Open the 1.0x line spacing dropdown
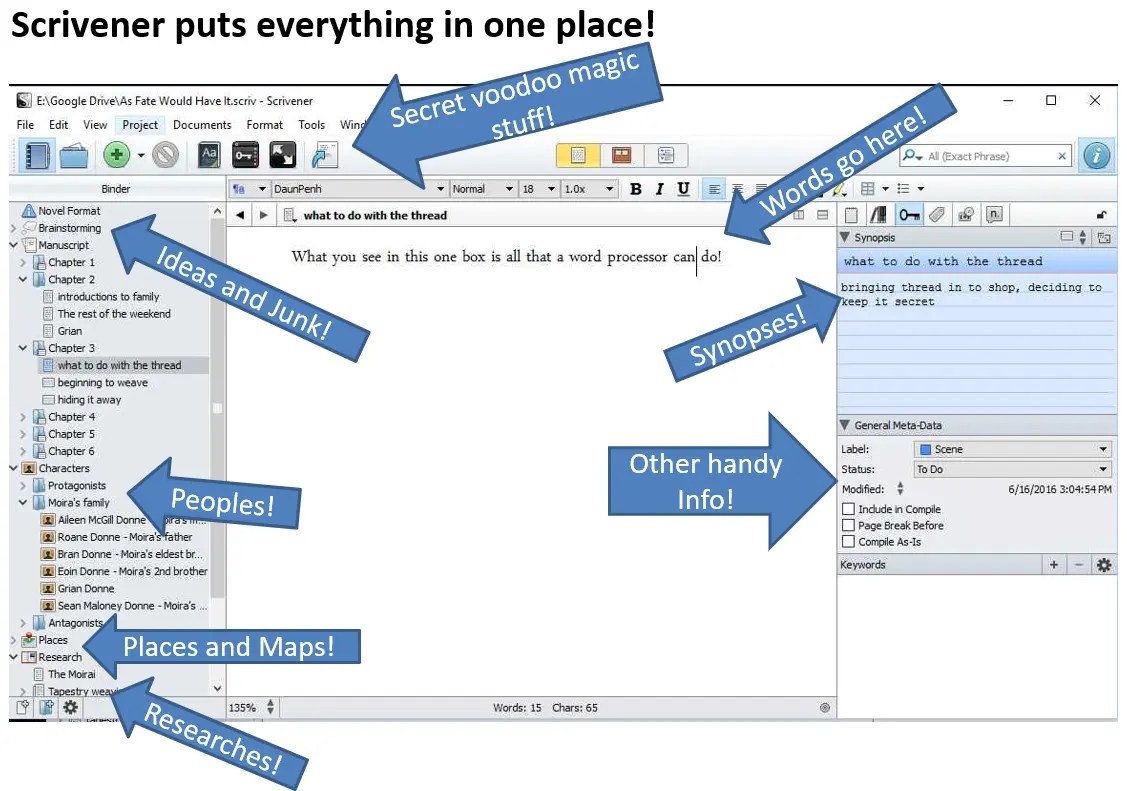Viewport: 1127px width, 791px height. click(589, 189)
